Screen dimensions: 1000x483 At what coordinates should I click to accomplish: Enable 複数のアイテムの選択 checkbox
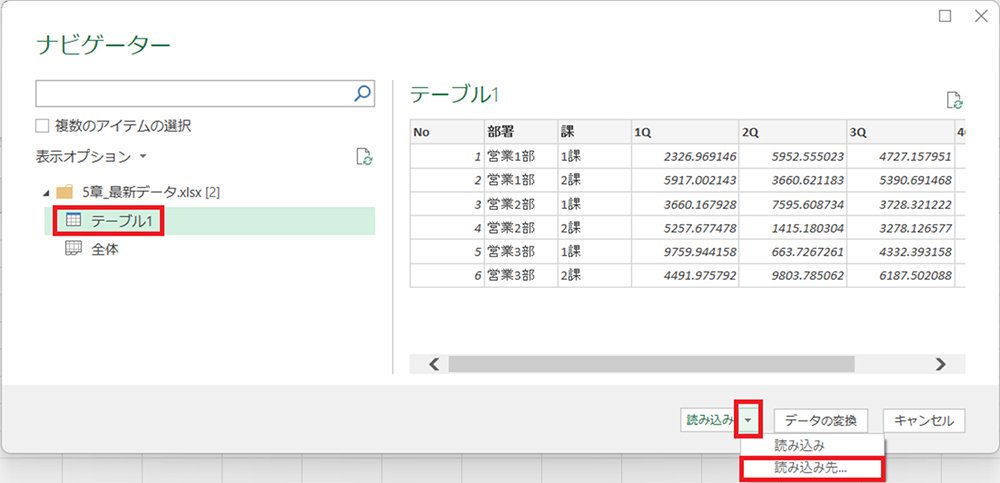(42, 126)
